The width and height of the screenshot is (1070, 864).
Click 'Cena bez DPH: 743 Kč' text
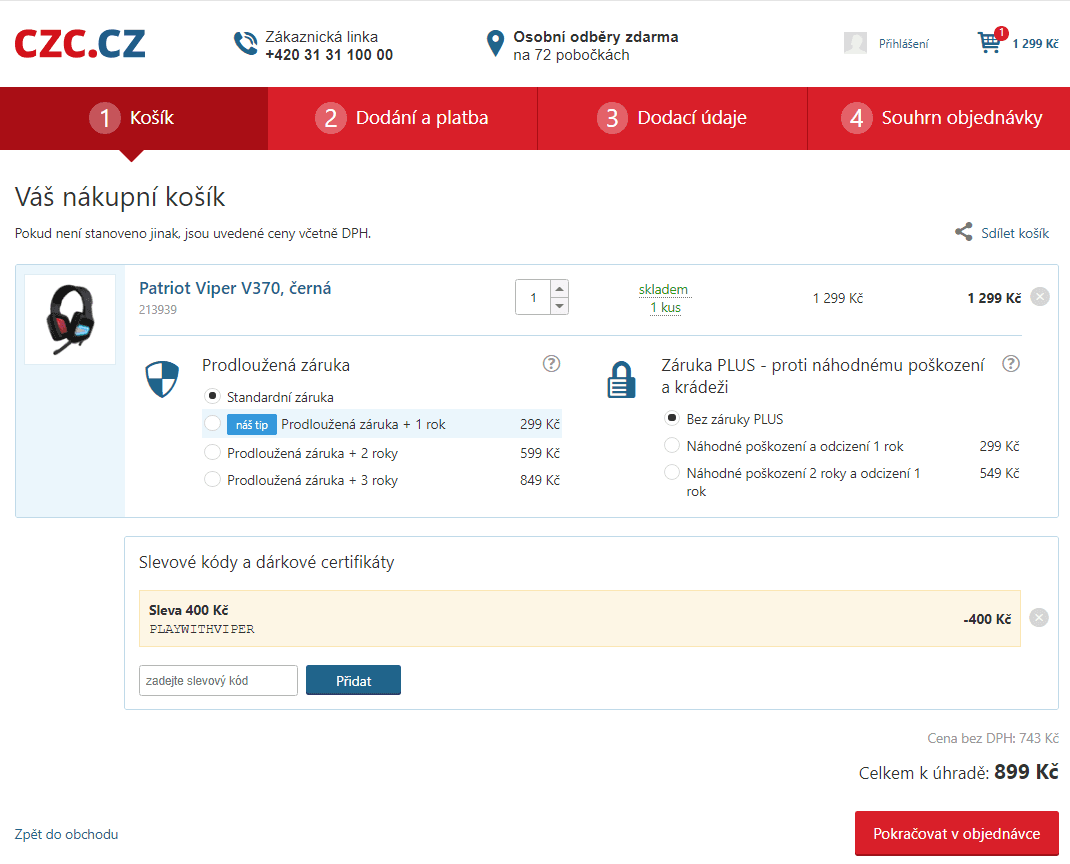[993, 738]
